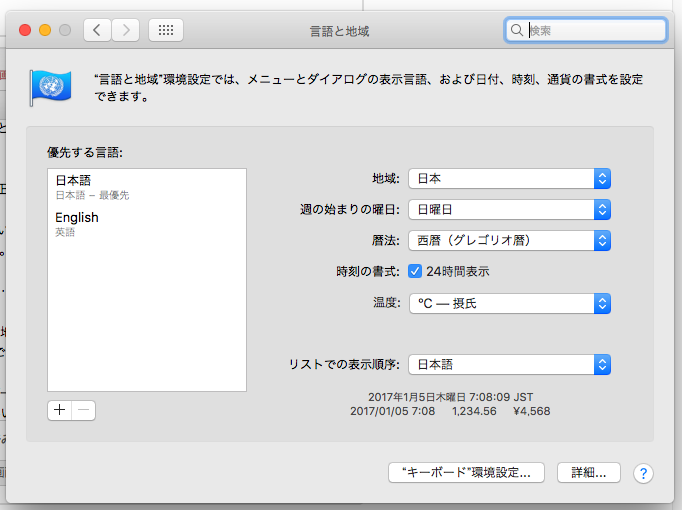Click the yellow minimize window button

(45, 30)
